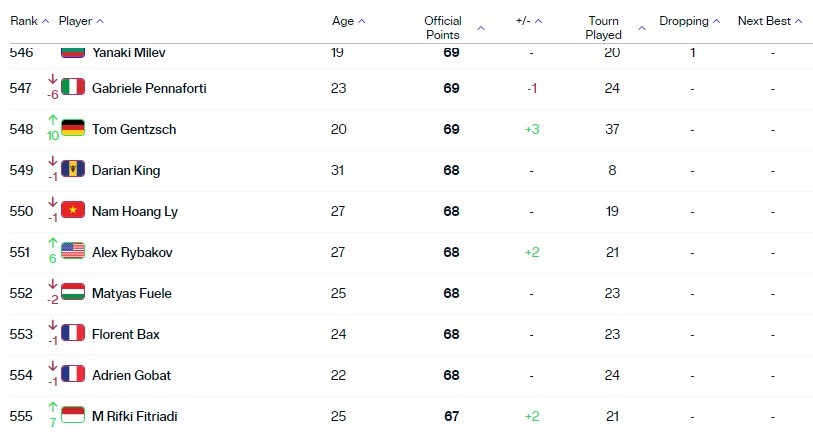
Task: Sort by Age column arrow
Action: 361,21
